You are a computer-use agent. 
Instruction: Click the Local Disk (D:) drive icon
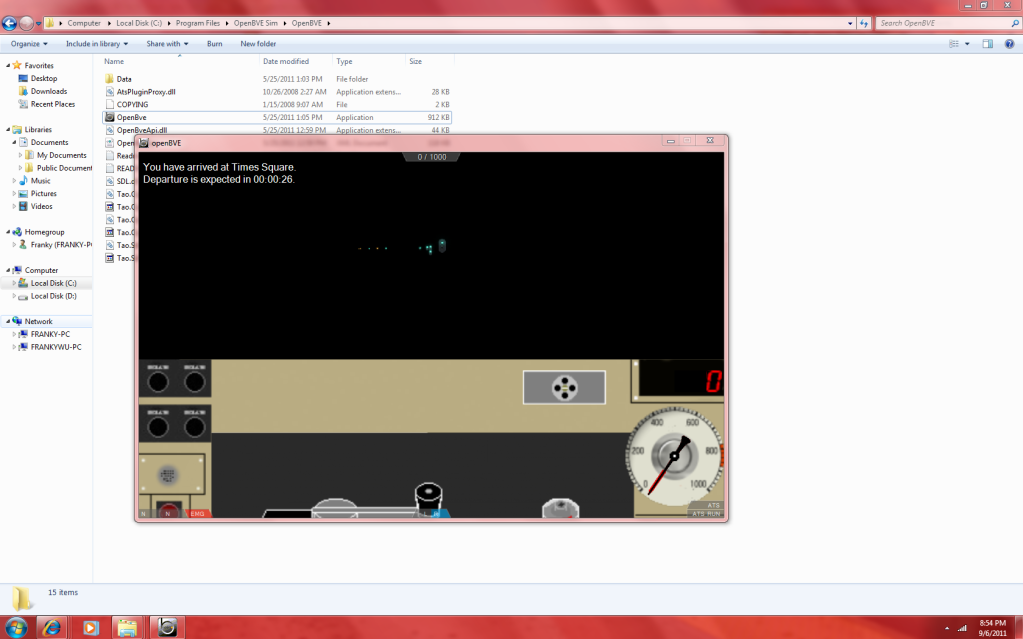coord(23,296)
